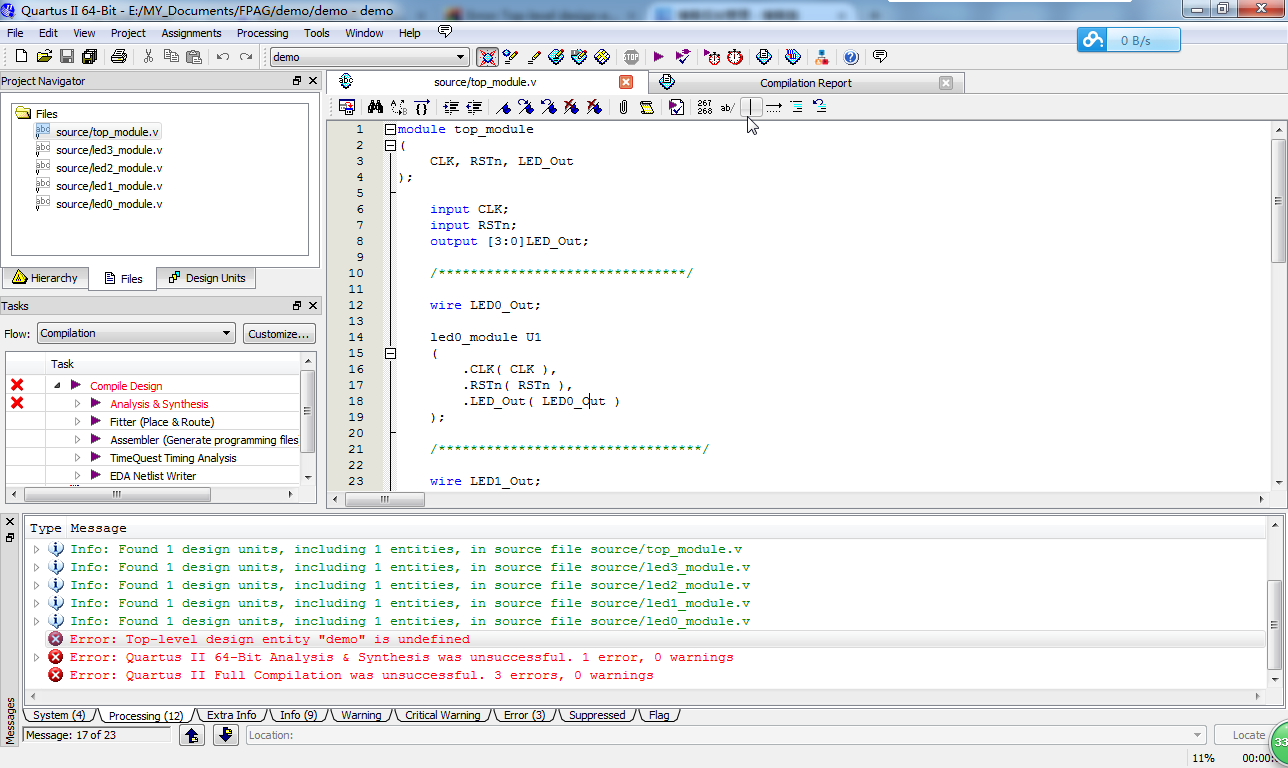Print the current source file

(x=117, y=57)
